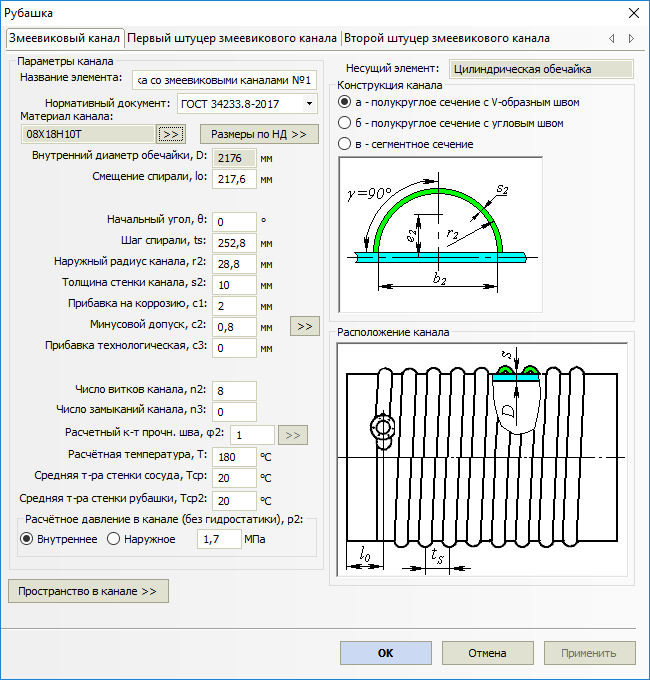Cancel with the Отмена button
Screen dimensions: 650x680
tap(487, 653)
